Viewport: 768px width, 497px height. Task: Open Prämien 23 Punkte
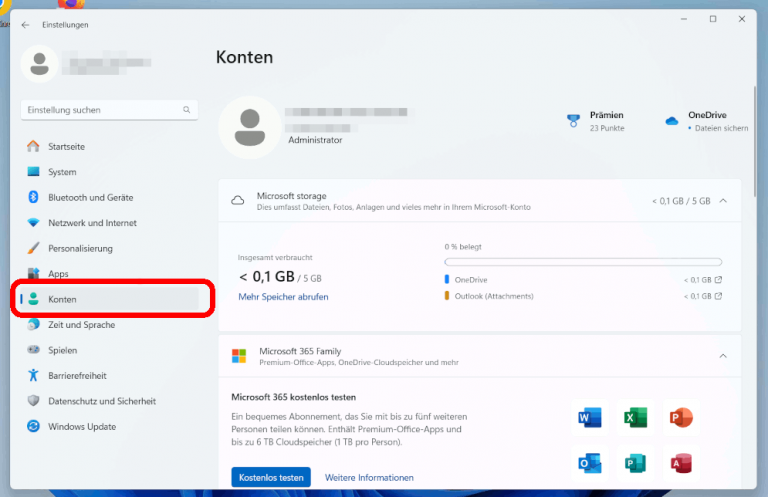[x=596, y=121]
